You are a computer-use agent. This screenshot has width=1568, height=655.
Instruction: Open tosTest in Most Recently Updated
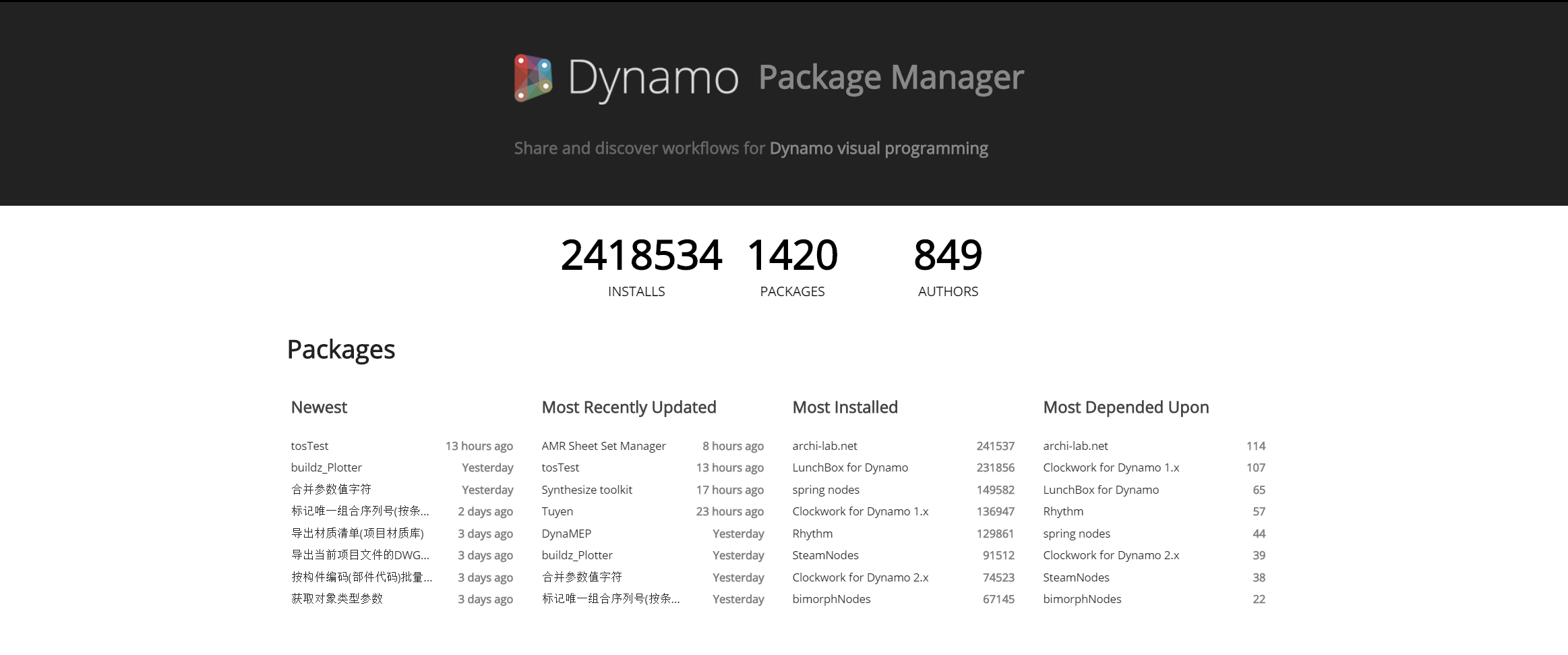tap(560, 467)
